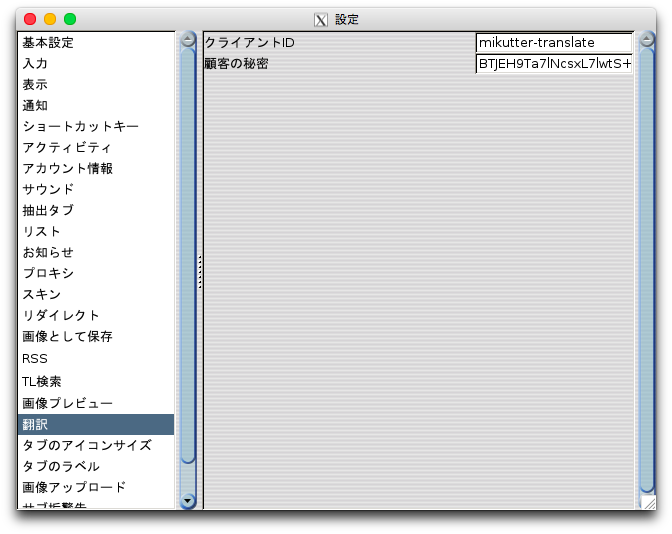Click the right pane scrollbar thumb

pyautogui.click(x=647, y=270)
